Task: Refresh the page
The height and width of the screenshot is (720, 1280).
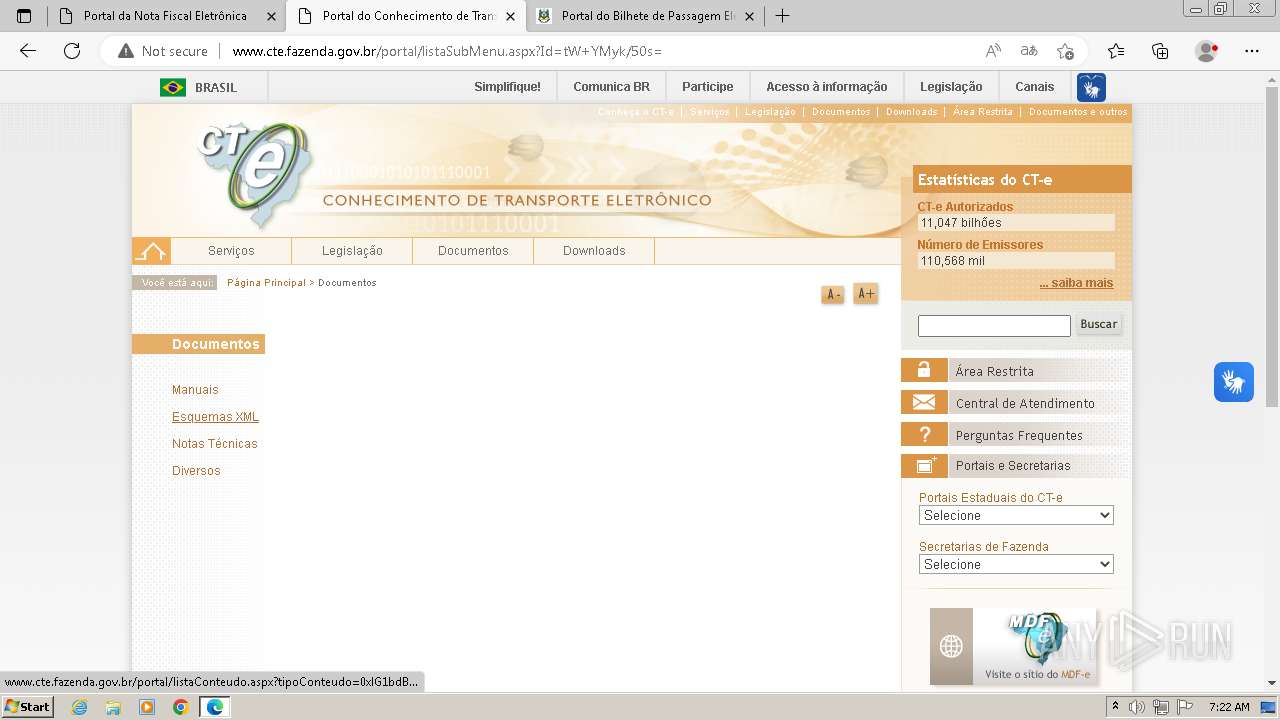Action: tap(72, 51)
